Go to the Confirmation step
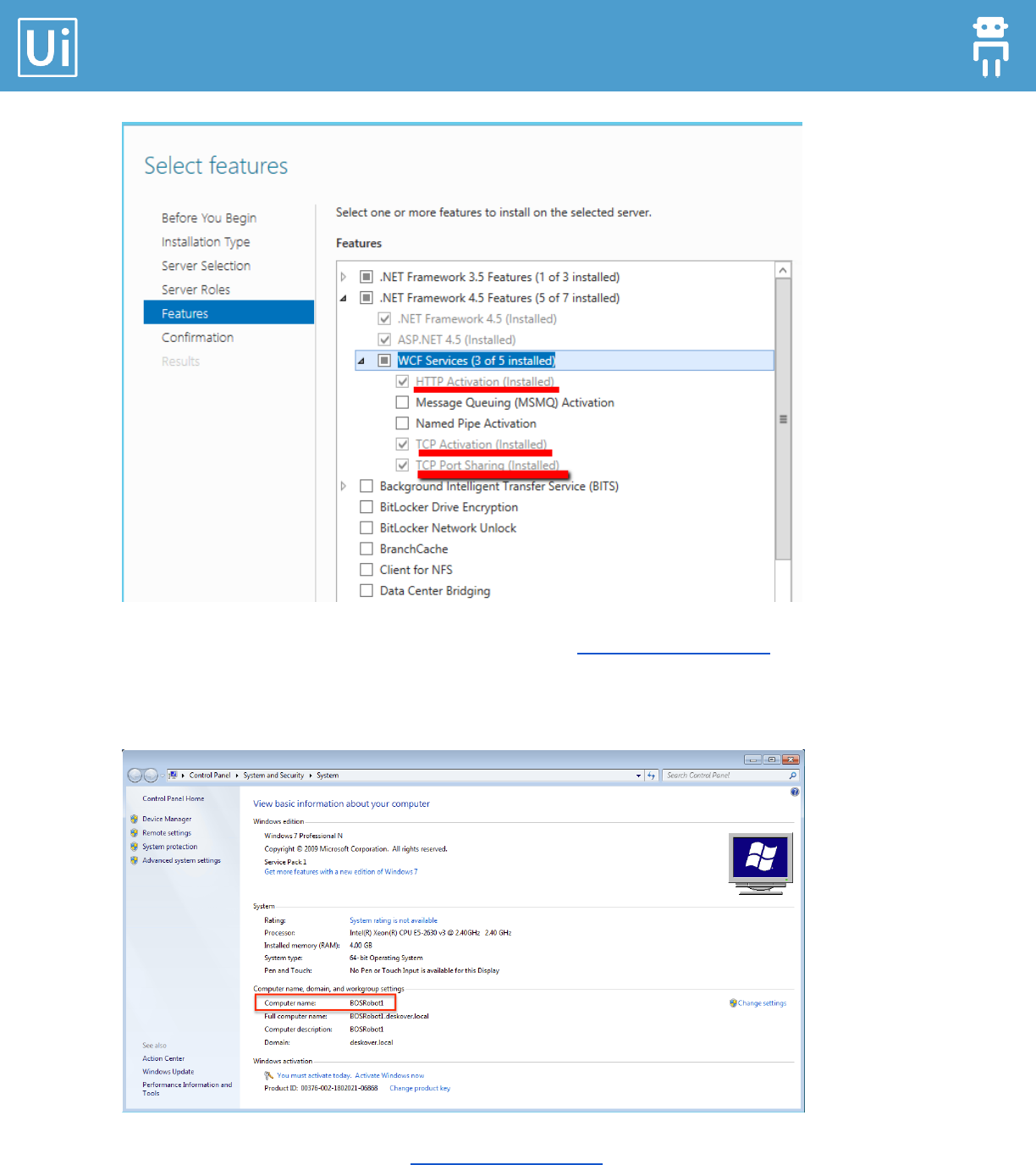The image size is (1036, 1165). click(197, 337)
